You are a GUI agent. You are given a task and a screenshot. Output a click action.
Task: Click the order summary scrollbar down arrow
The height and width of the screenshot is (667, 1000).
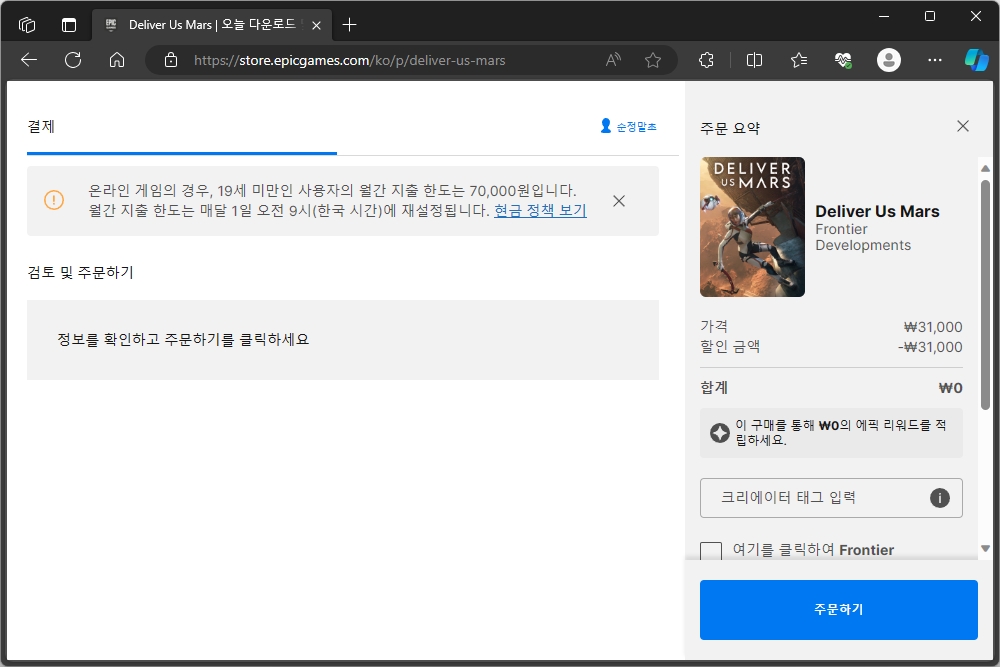click(x=985, y=548)
